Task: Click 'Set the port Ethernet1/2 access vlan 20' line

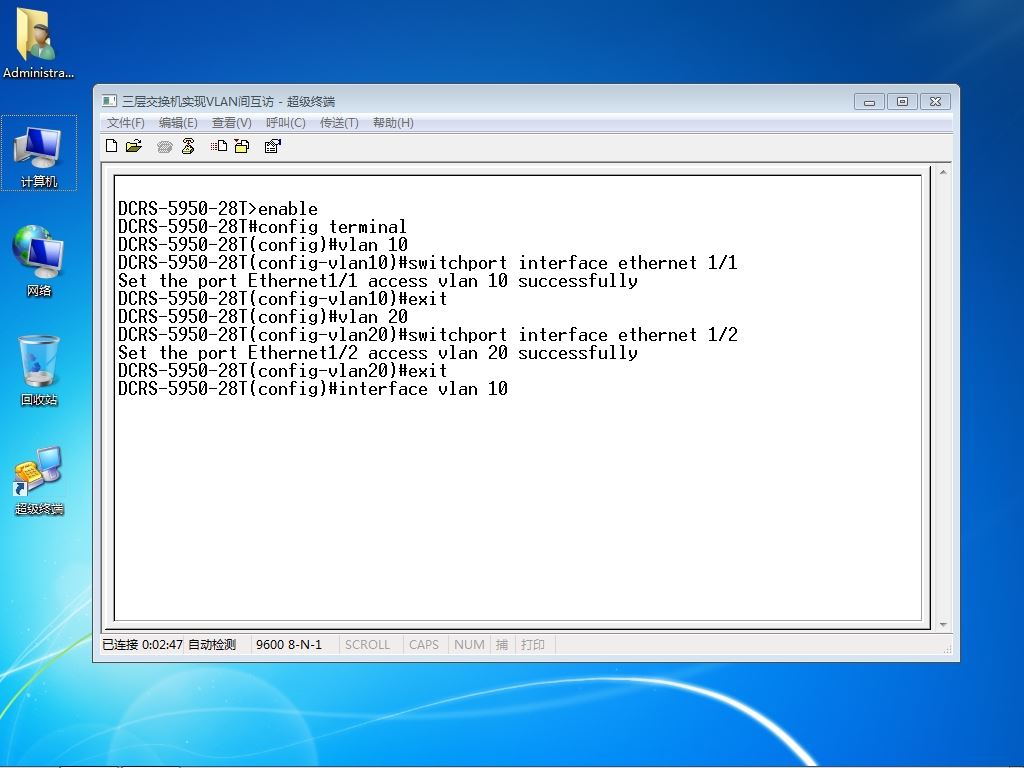Action: coord(378,353)
